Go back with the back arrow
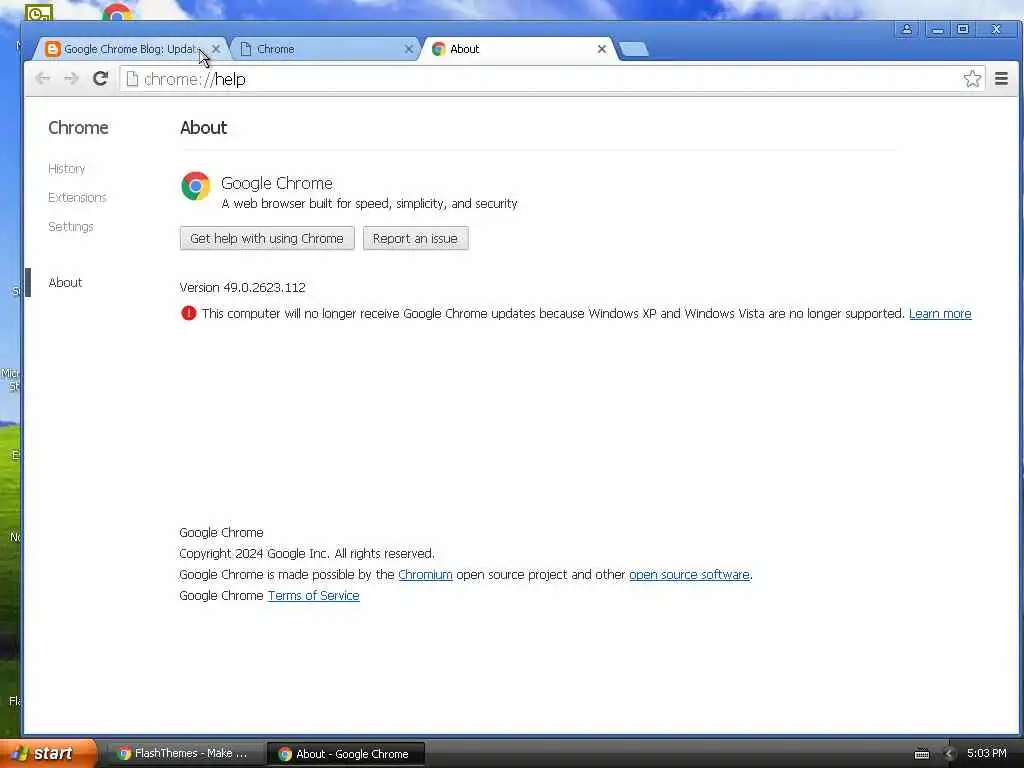The image size is (1024, 768). click(x=43, y=79)
